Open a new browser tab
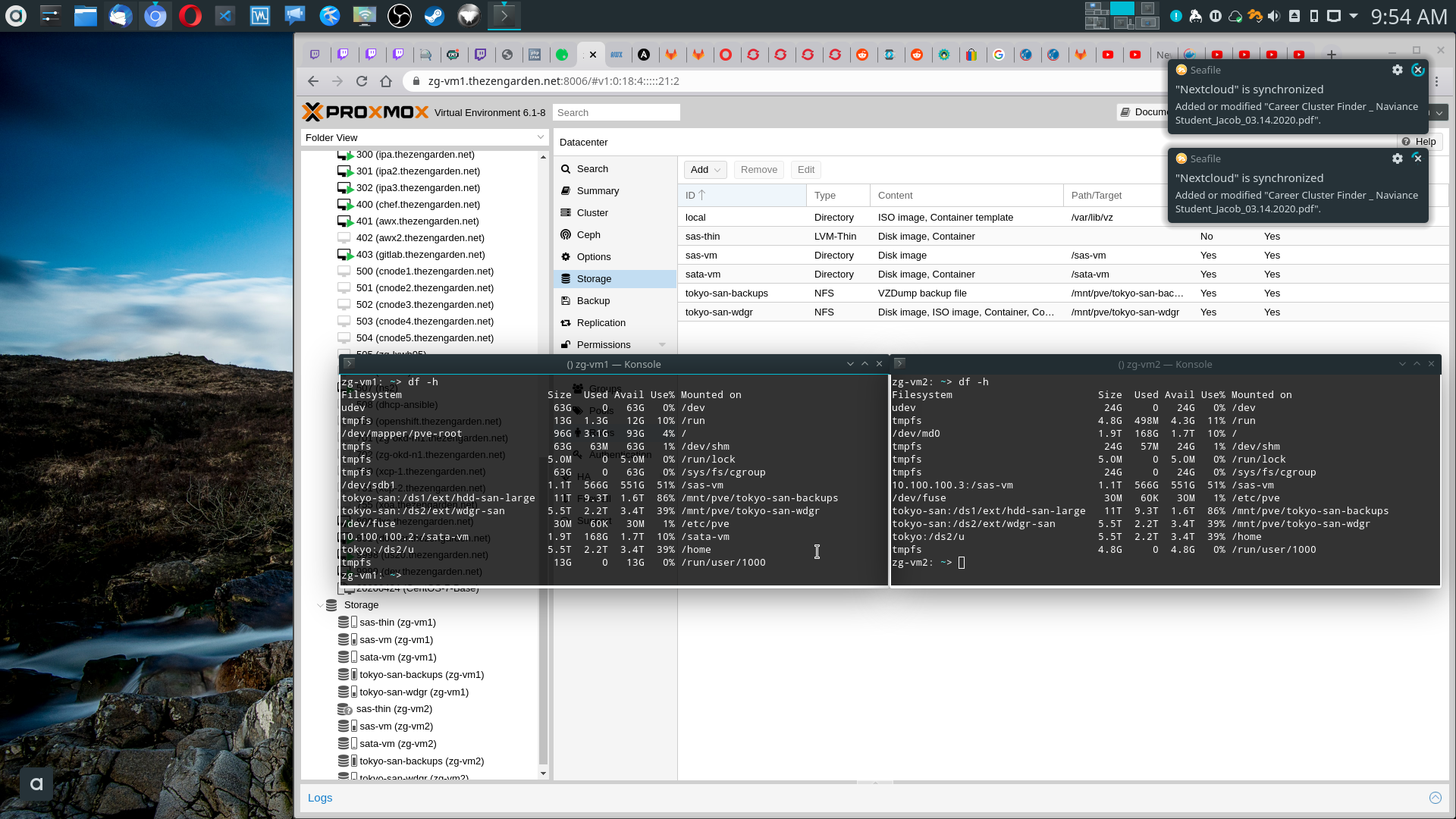This screenshot has height=819, width=1456. pyautogui.click(x=1331, y=55)
